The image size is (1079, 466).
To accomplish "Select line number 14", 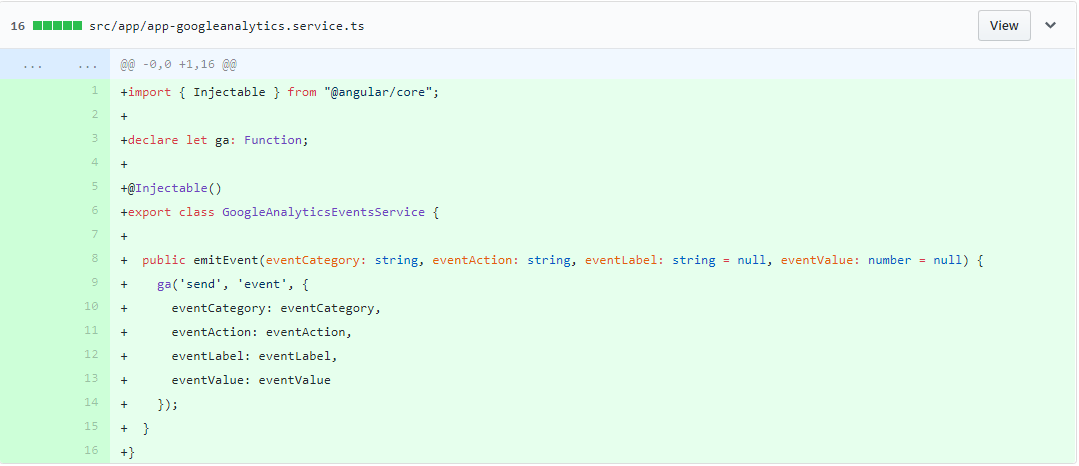I will pos(92,403).
